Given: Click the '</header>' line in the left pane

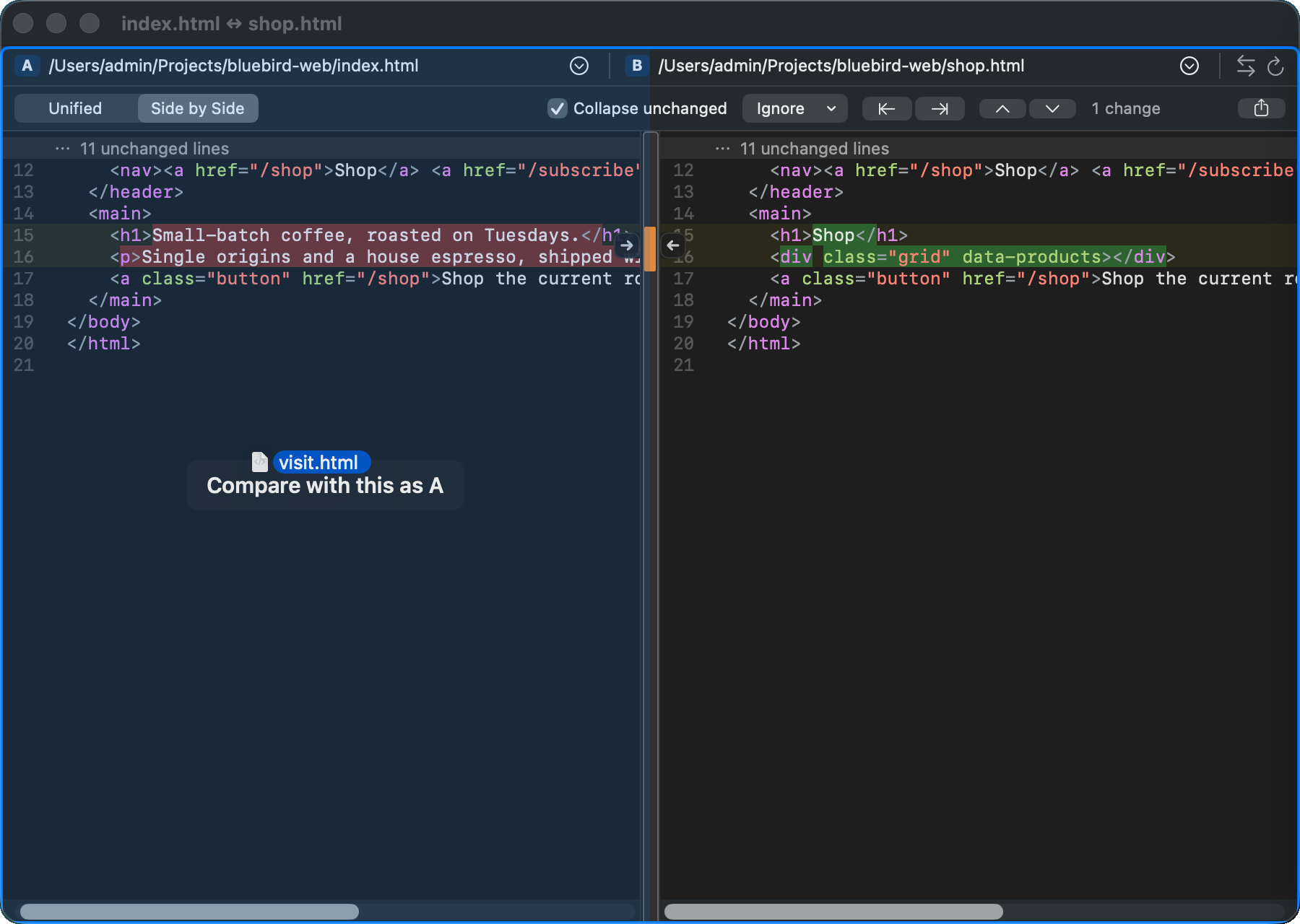Looking at the screenshot, I should point(323,192).
